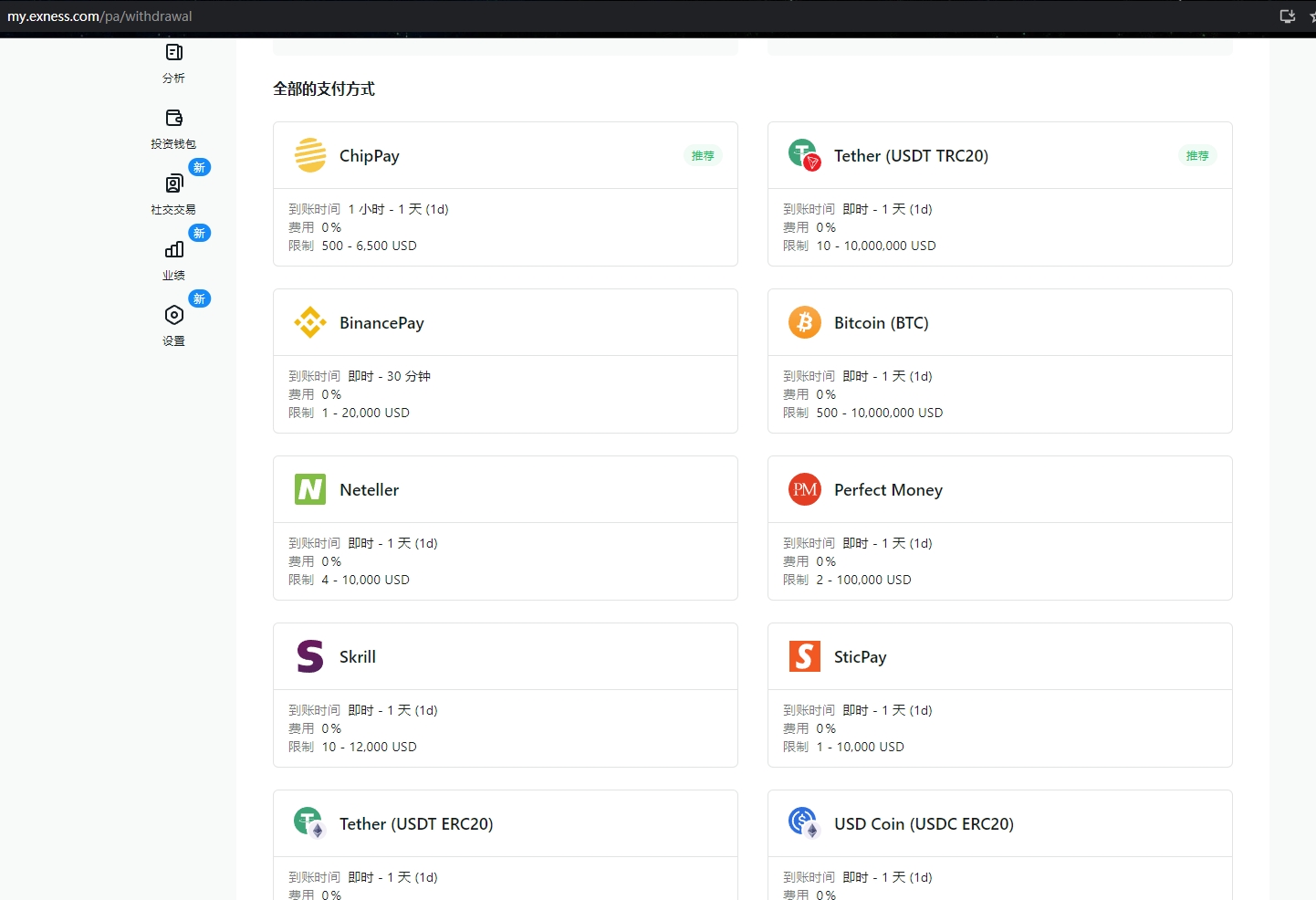Viewport: 1316px width, 900px height.
Task: Click ChipPay processing time 1 小时 - 1 天
Action: coord(398,209)
